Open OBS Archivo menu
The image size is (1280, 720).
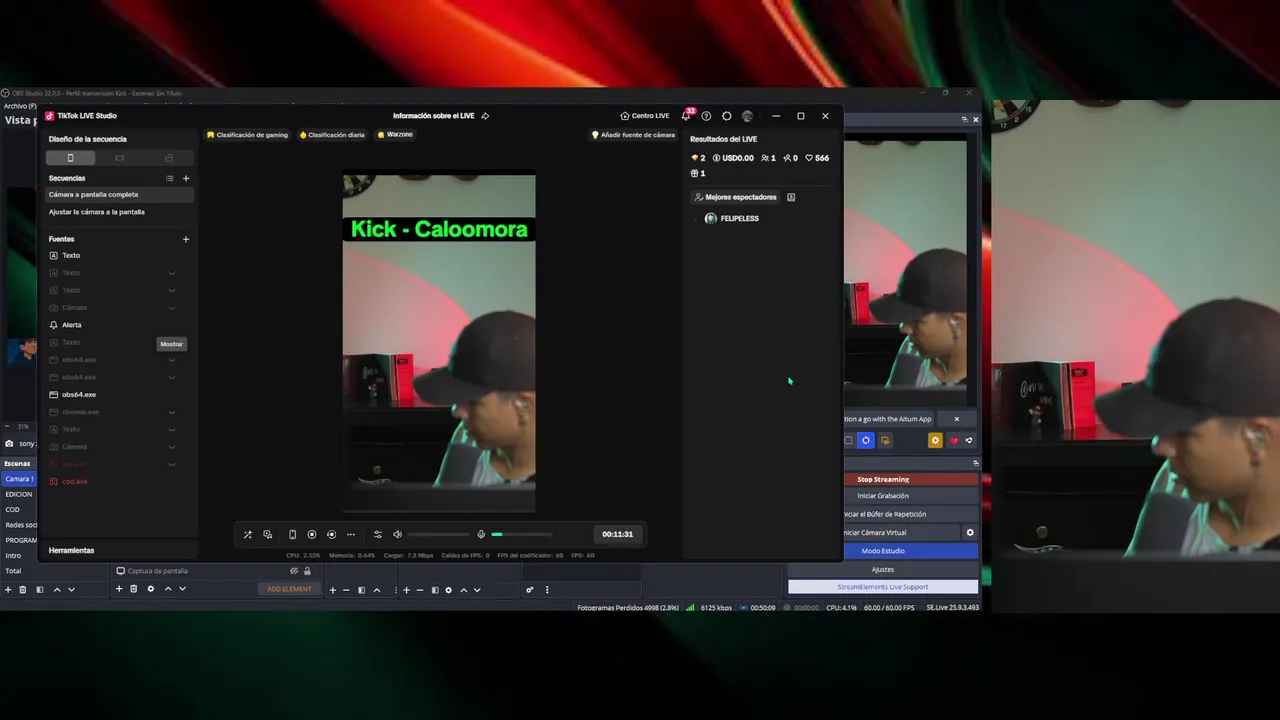[x=19, y=106]
